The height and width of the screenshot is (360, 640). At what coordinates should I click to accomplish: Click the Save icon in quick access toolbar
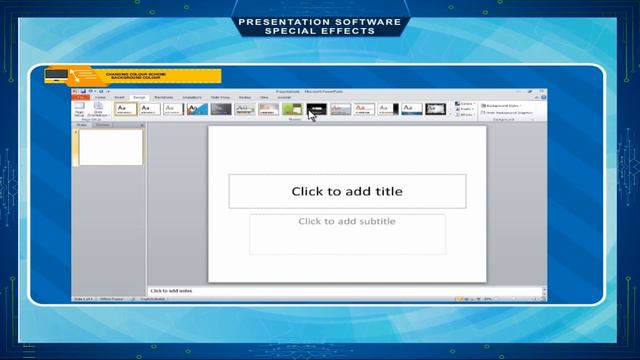tap(83, 91)
